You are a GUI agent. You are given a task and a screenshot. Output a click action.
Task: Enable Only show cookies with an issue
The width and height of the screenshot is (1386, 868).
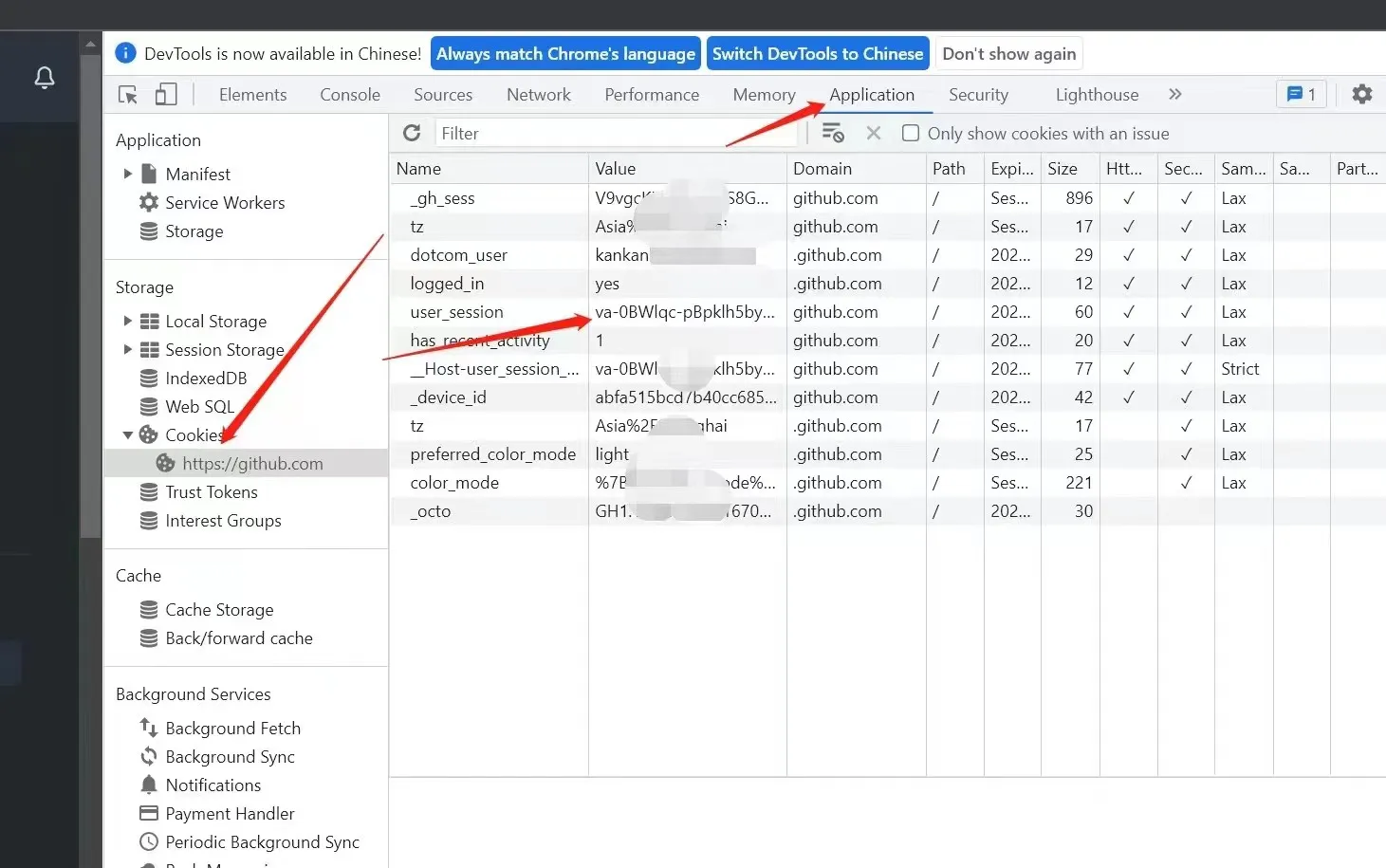click(x=911, y=134)
